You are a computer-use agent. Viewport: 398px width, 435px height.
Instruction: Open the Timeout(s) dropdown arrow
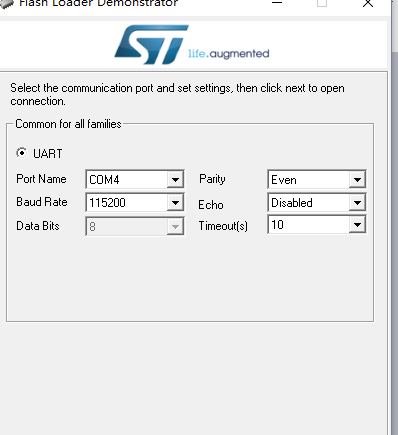coord(357,225)
